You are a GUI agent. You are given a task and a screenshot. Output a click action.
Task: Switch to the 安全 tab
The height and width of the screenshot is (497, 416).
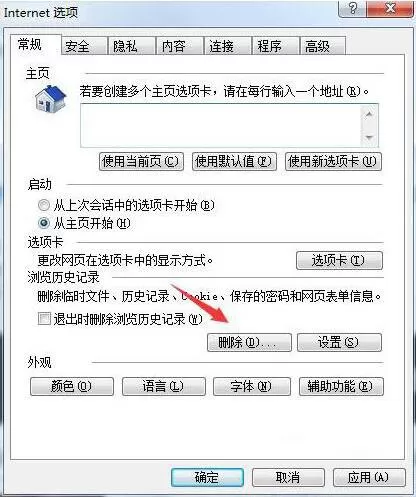pyautogui.click(x=77, y=46)
